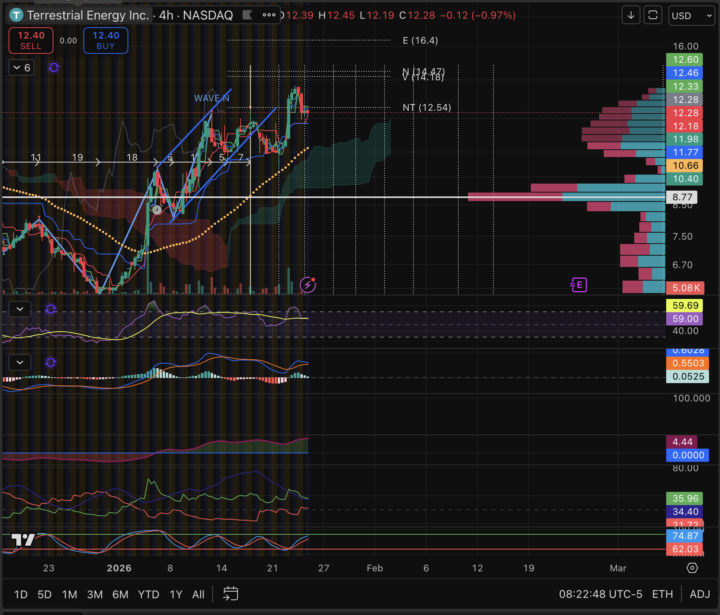Image resolution: width=720 pixels, height=615 pixels.
Task: Click the download arrow icon at top right
Action: coord(631,15)
